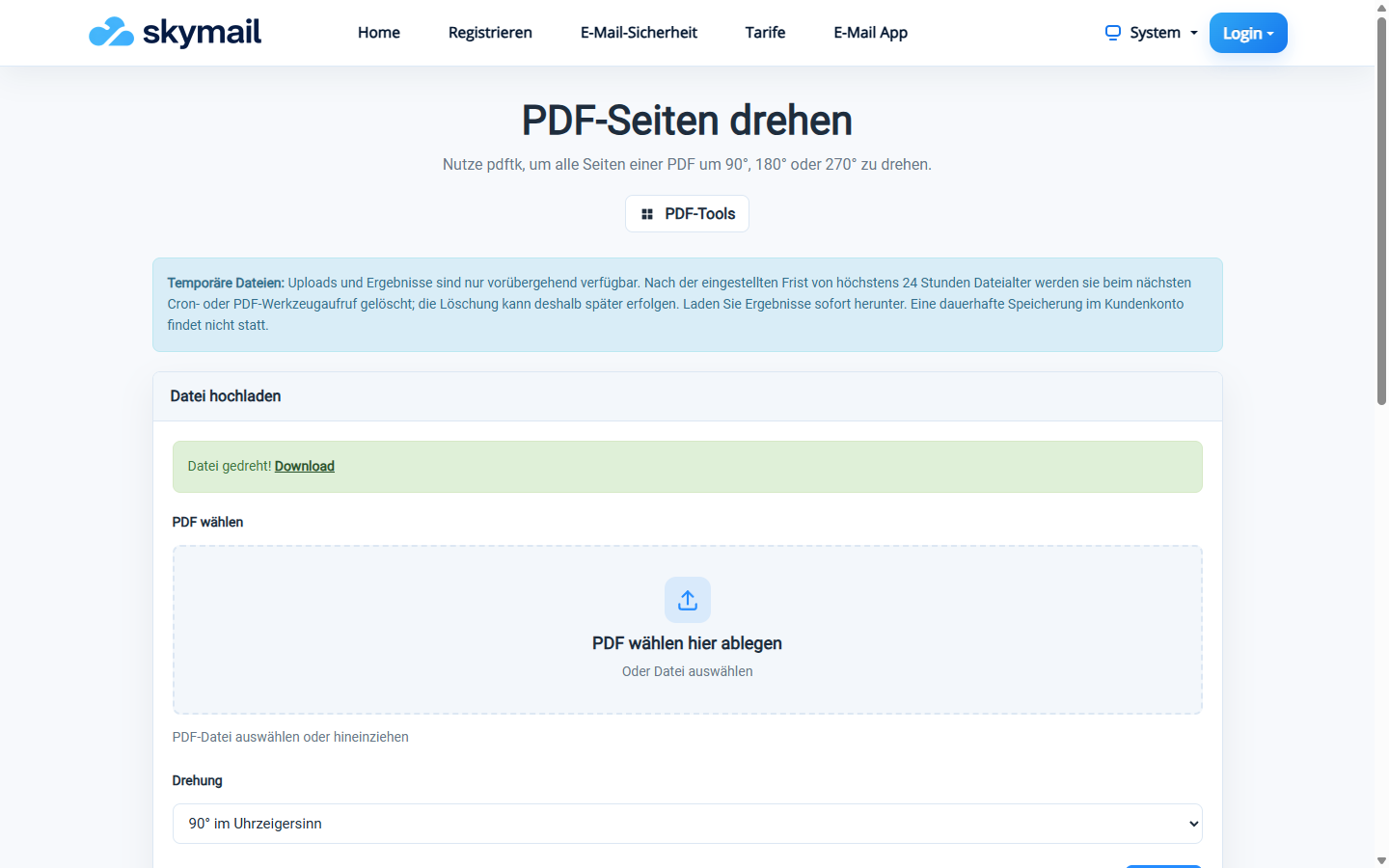Image resolution: width=1389 pixels, height=868 pixels.
Task: Click the 'PDF-Datei auswählen oder hineinziehen' hint
Action: tap(290, 737)
